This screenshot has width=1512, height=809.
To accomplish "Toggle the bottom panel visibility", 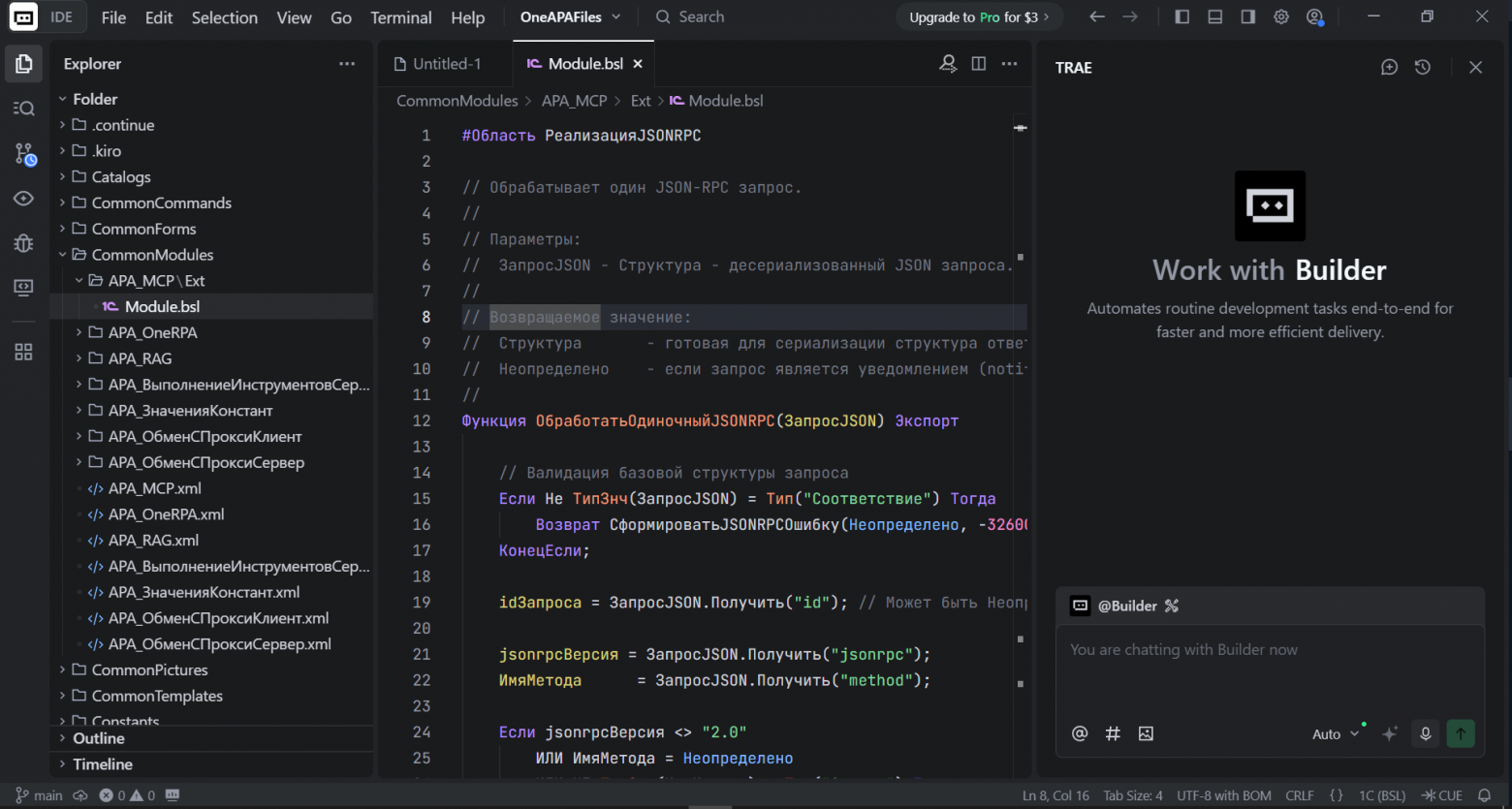I will (x=1214, y=16).
